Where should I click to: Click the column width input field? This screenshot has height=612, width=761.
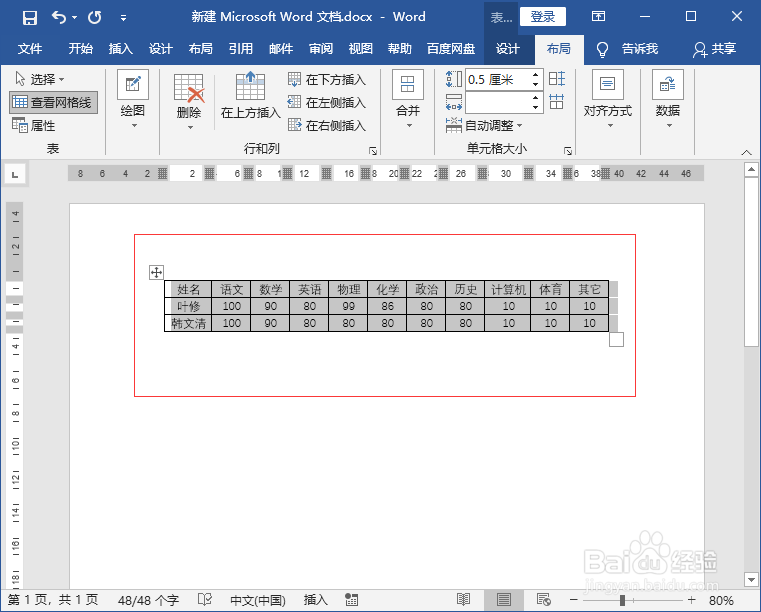tap(497, 102)
